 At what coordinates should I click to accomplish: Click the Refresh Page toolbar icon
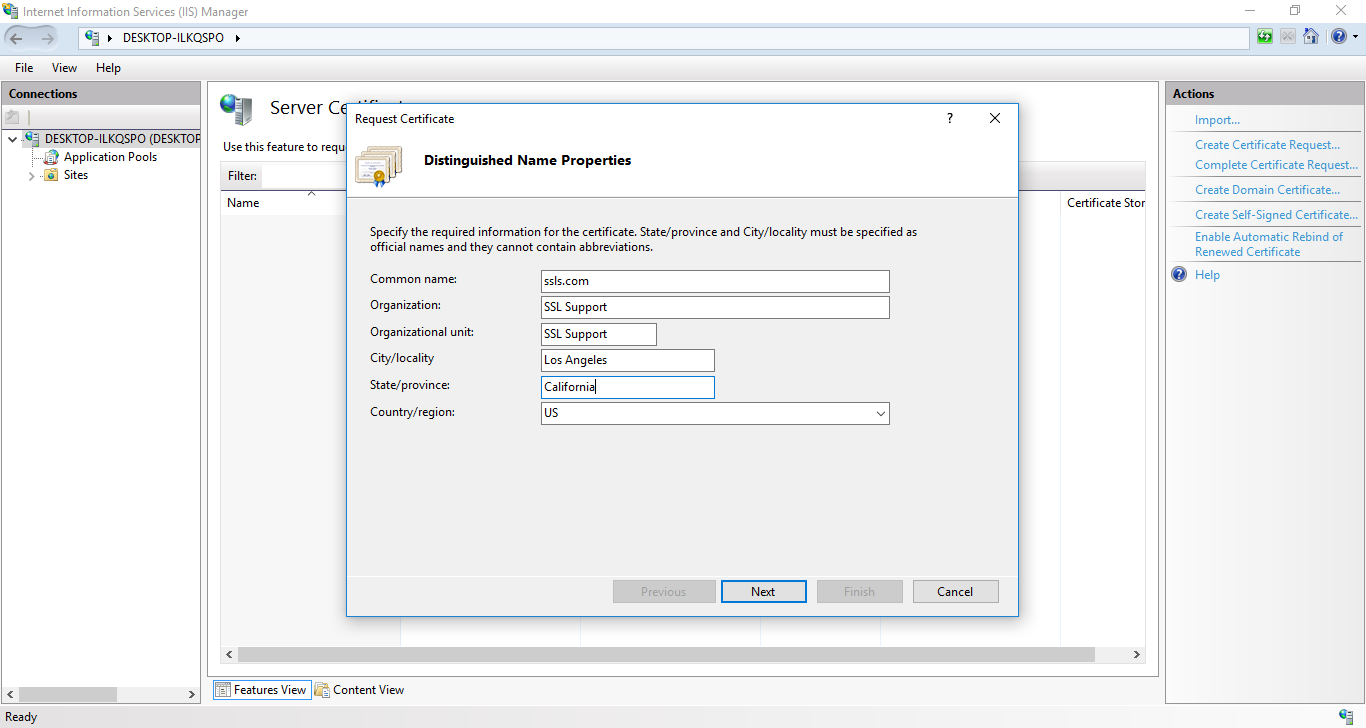tap(1265, 37)
